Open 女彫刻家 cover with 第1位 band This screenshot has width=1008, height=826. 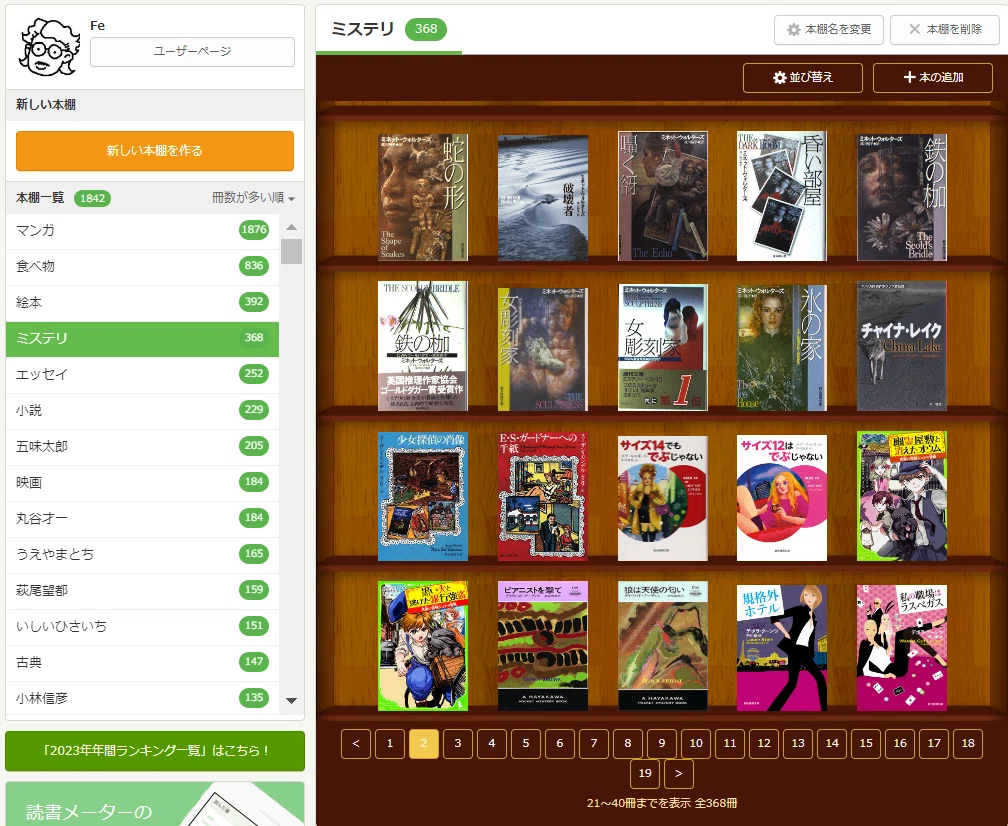click(x=663, y=347)
